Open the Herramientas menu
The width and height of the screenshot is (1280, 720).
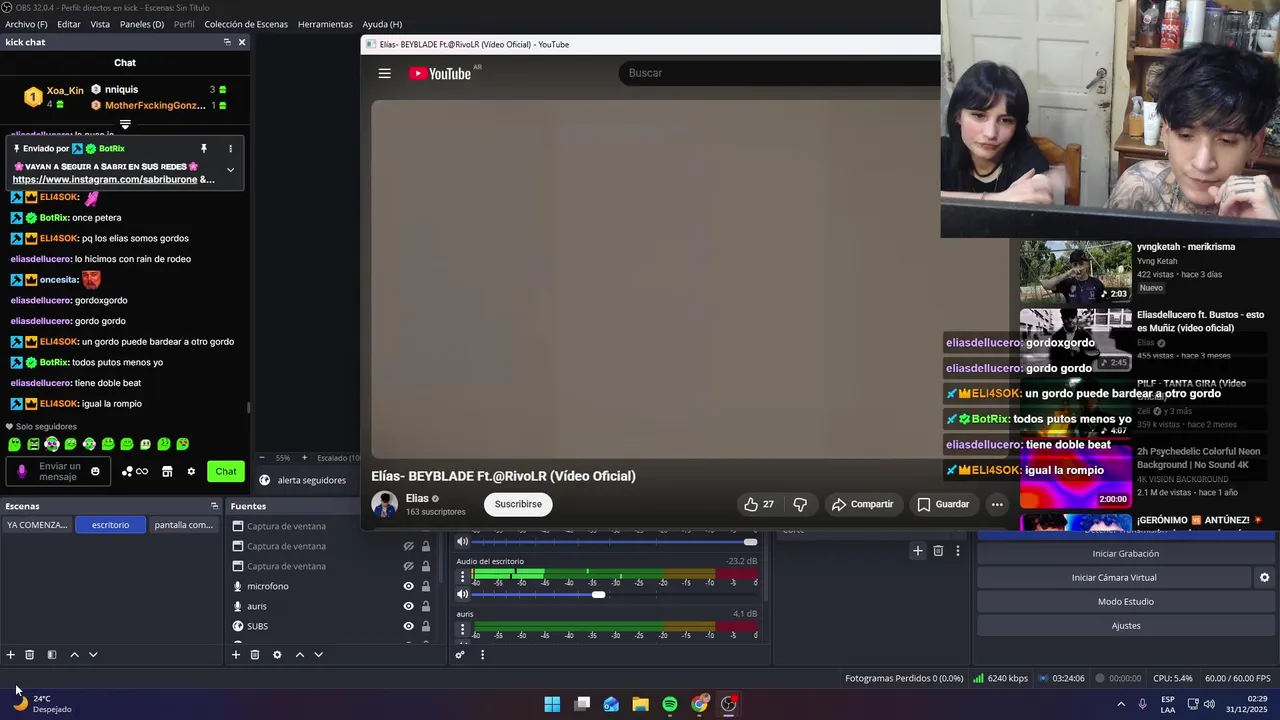325,24
